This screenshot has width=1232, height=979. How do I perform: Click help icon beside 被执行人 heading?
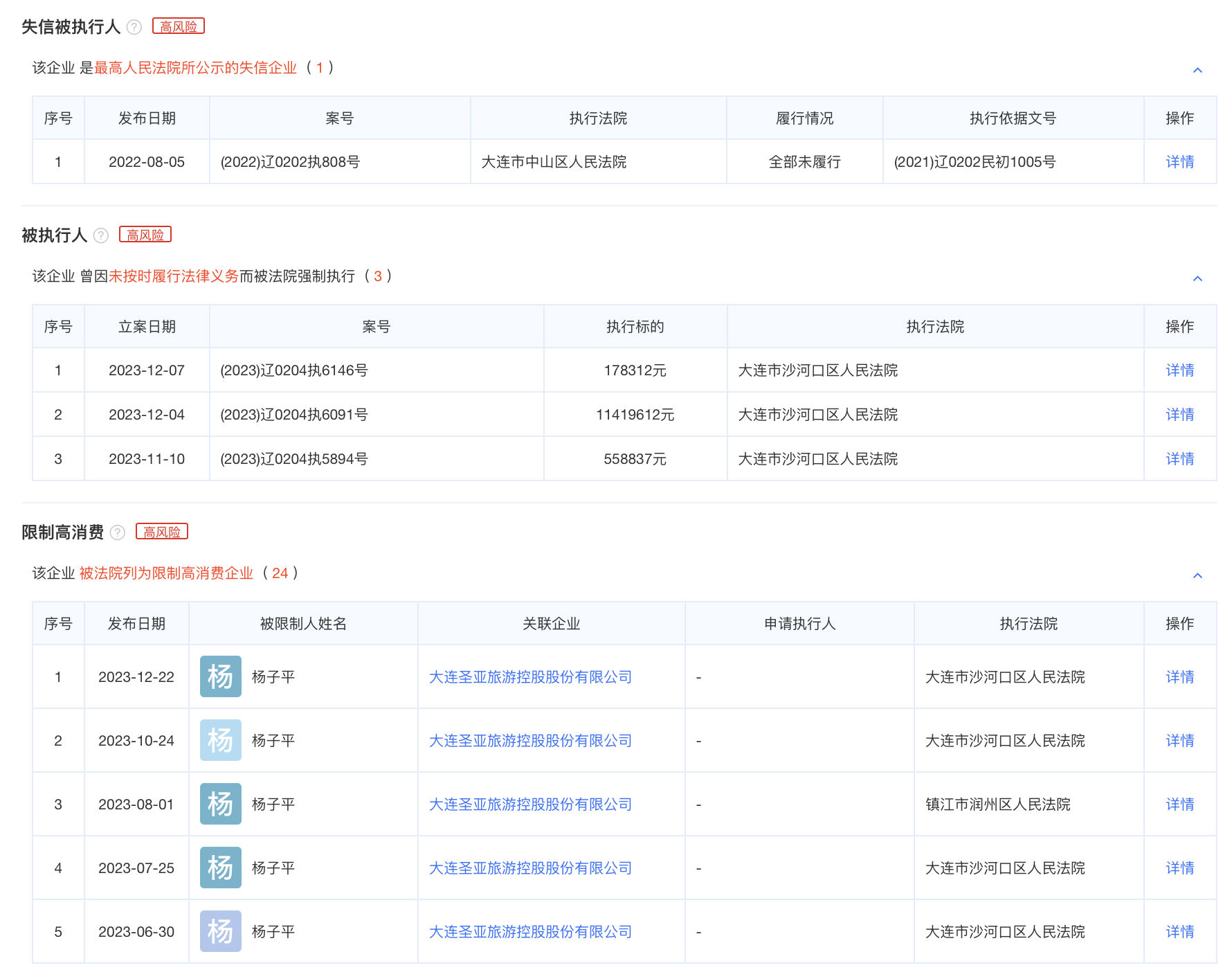point(101,235)
